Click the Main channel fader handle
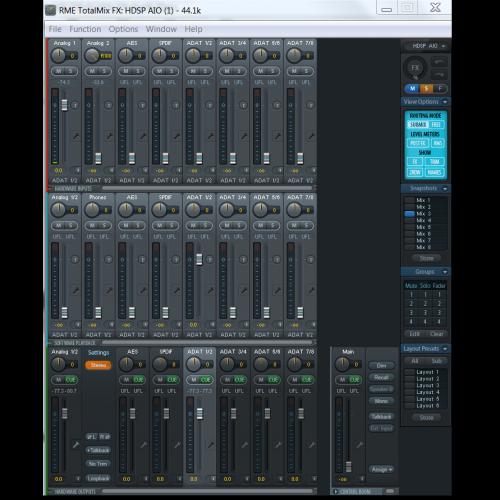Screen dimensions: 500x500 tap(348, 467)
